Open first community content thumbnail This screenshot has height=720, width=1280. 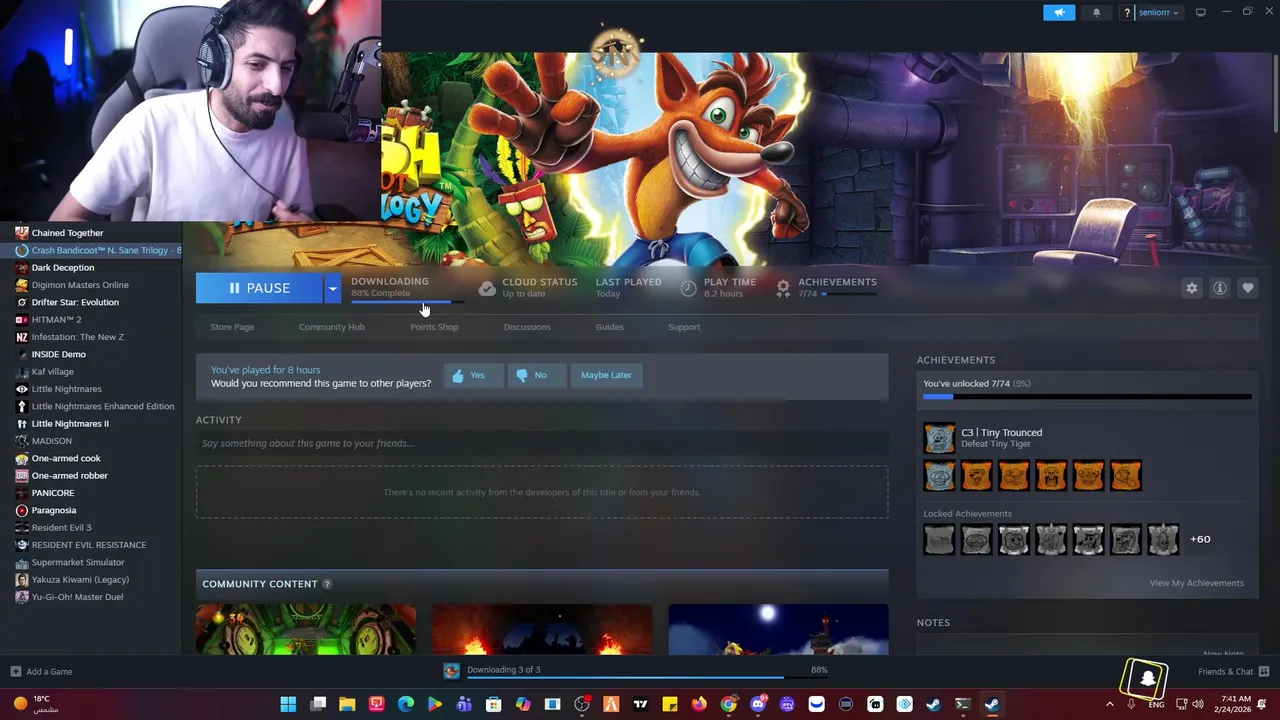[306, 629]
